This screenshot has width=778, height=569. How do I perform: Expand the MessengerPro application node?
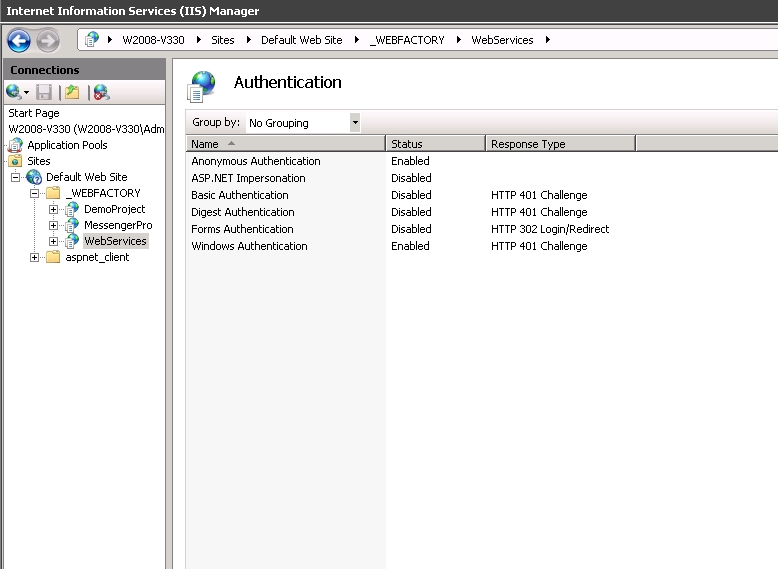coord(54,225)
